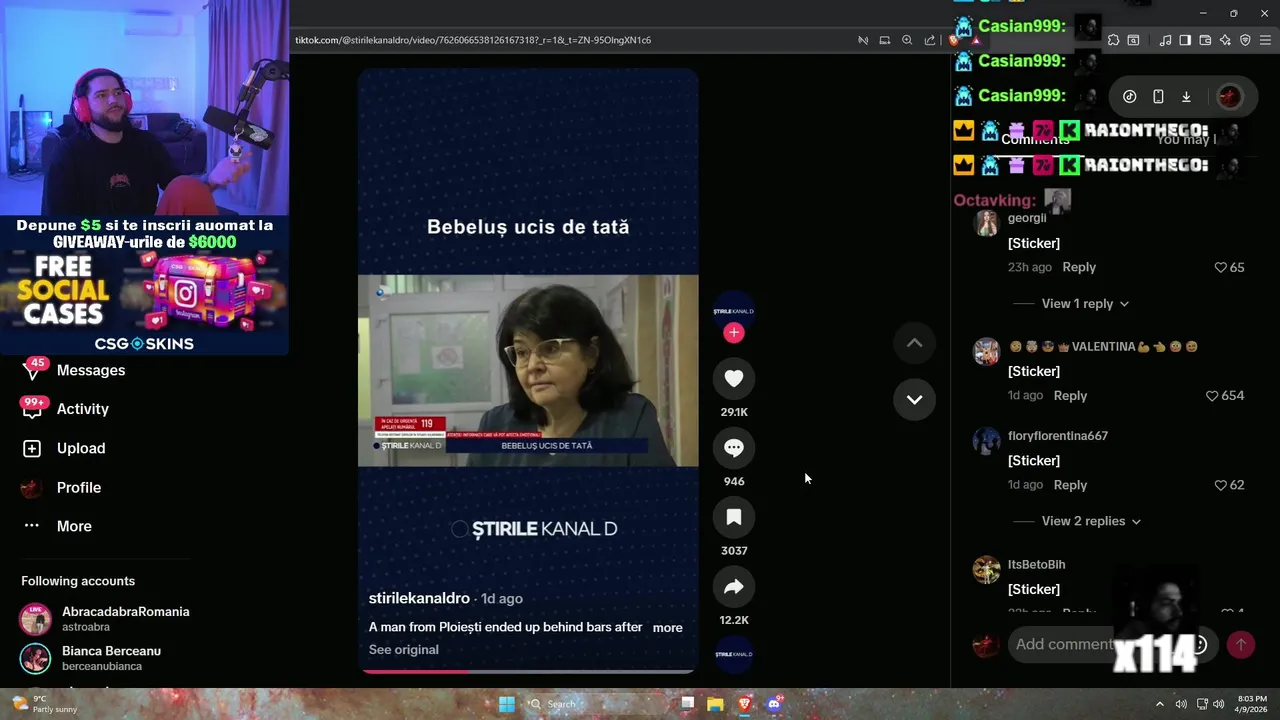Viewport: 1280px width, 720px height.
Task: Reply to VALENTINA's comment
Action: pyautogui.click(x=1070, y=396)
